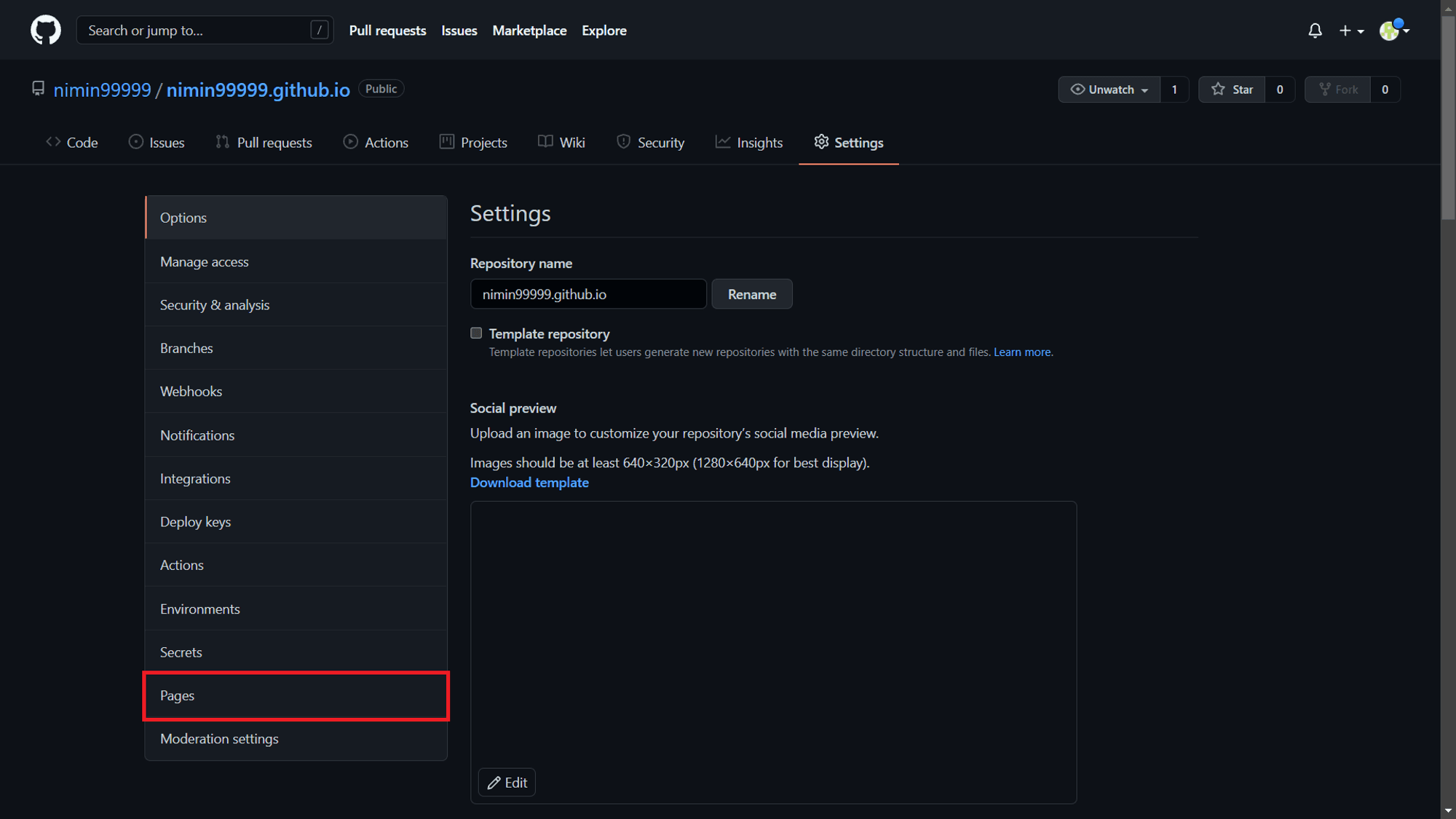Image resolution: width=1456 pixels, height=819 pixels.
Task: Open Pages settings in sidebar
Action: (296, 695)
